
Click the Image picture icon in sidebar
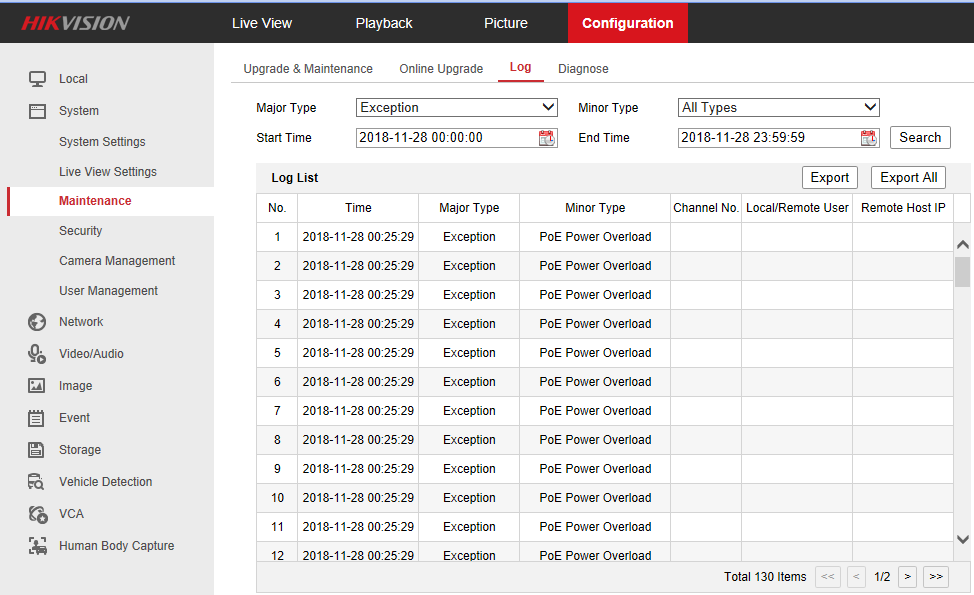click(37, 386)
